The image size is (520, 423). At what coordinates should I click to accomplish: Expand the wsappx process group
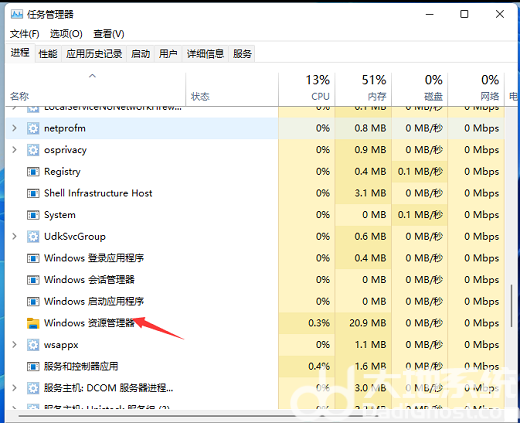pos(14,344)
